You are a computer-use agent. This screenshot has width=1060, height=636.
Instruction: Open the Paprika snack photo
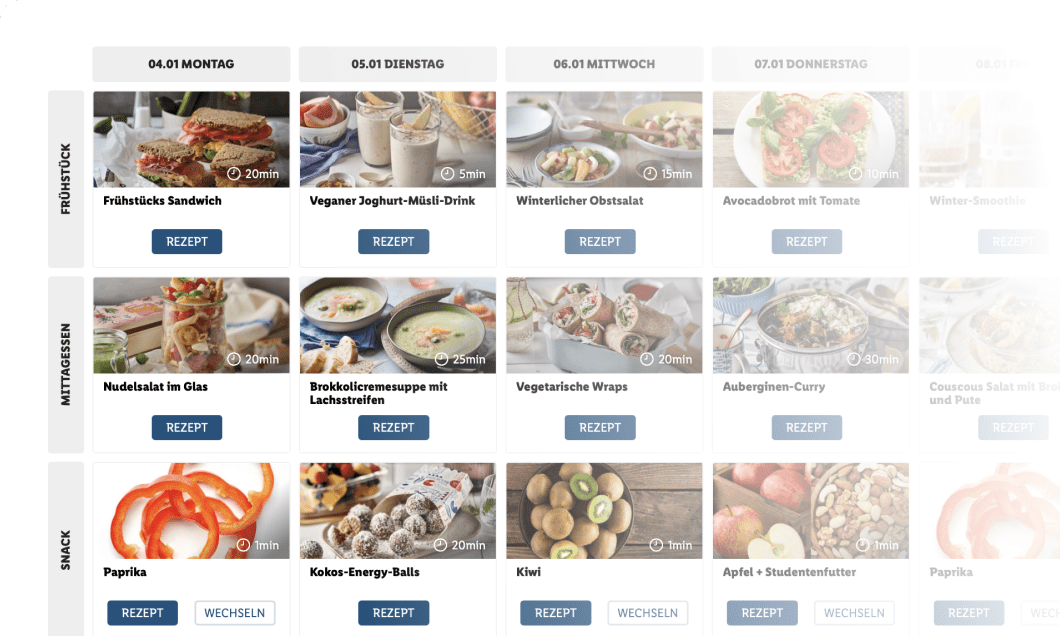(x=191, y=511)
